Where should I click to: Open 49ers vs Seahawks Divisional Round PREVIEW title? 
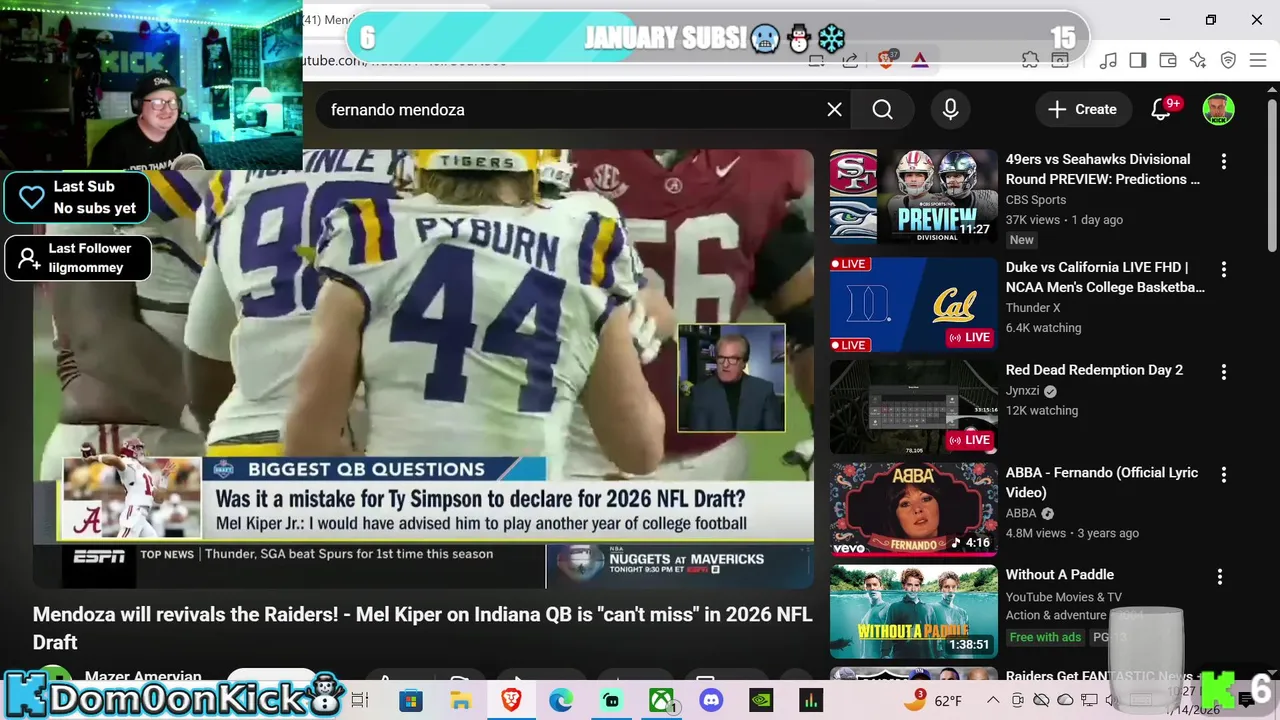1102,169
